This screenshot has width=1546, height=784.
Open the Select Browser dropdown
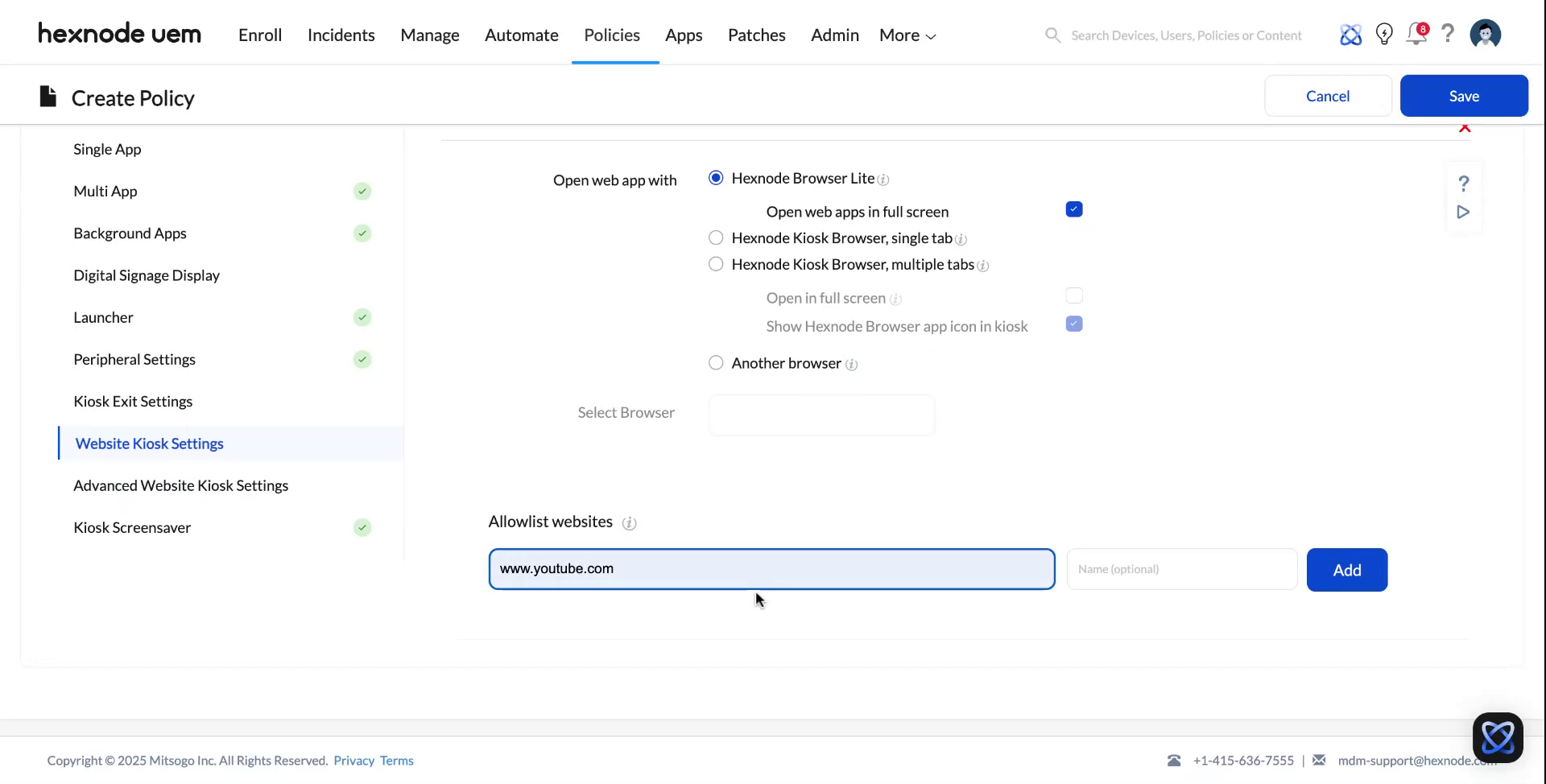(x=821, y=415)
